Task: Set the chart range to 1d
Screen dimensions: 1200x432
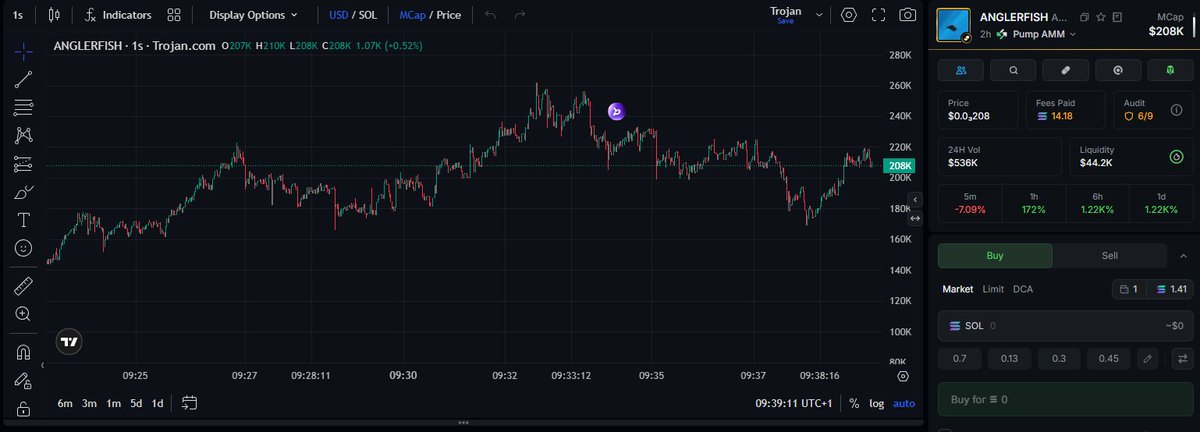Action: [157, 403]
